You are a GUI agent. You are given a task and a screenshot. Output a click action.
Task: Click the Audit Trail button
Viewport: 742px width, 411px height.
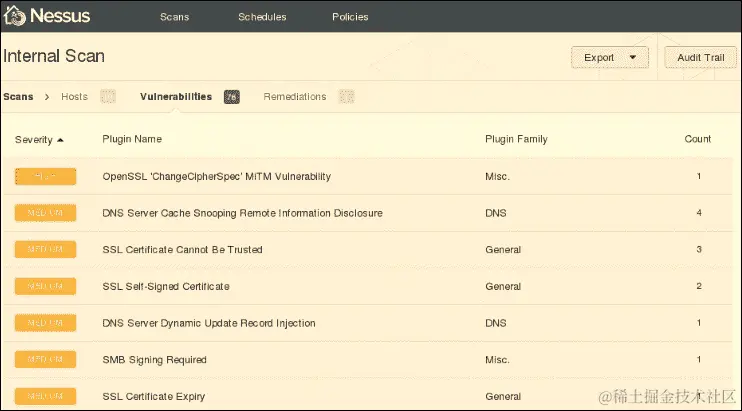pos(700,57)
